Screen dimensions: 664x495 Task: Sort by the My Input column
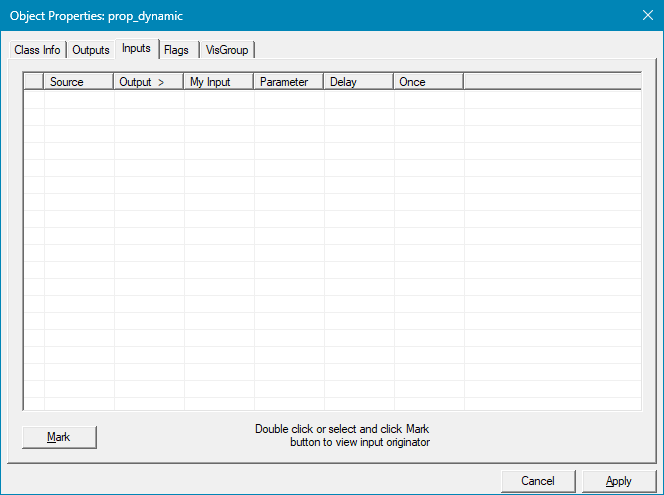click(218, 82)
